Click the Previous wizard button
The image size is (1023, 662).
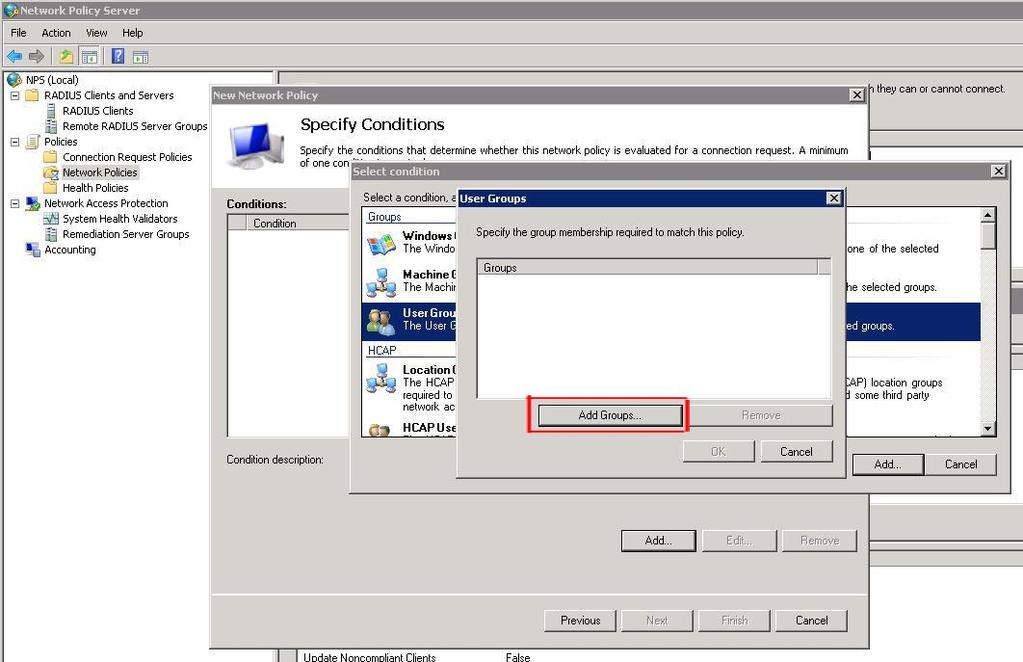tap(580, 621)
